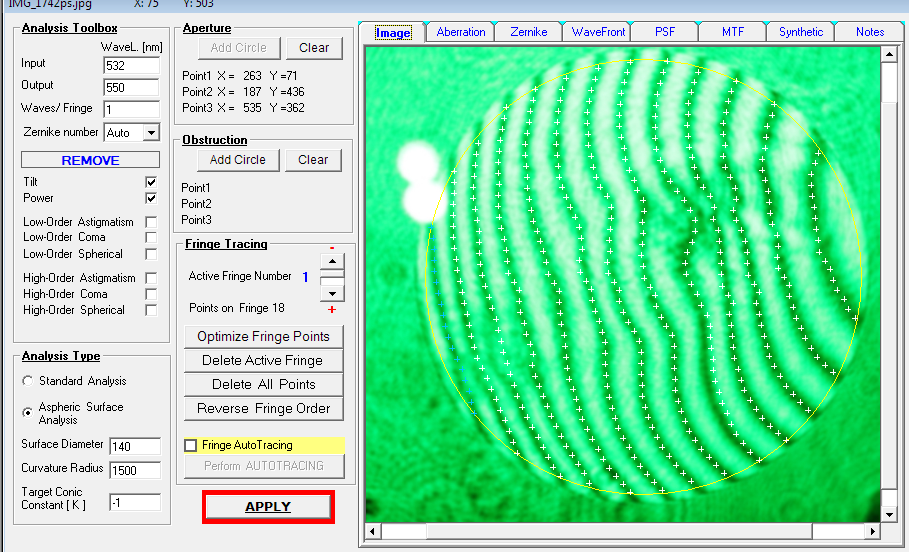Screen dimensions: 909x552
Task: Enable Low-Order Astigmatism removal
Action: click(x=151, y=222)
